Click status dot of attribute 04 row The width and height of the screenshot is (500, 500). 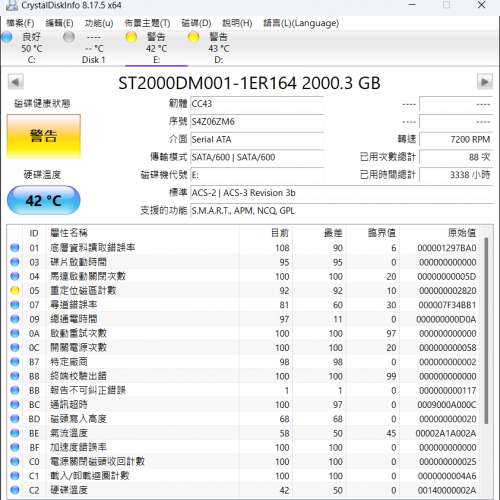point(15,276)
